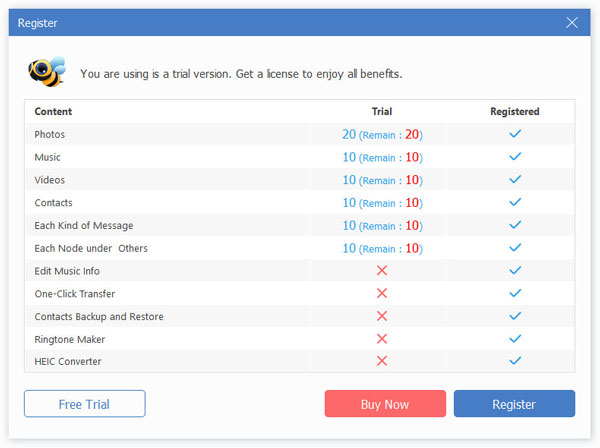Click the Free Trial button

coord(85,404)
